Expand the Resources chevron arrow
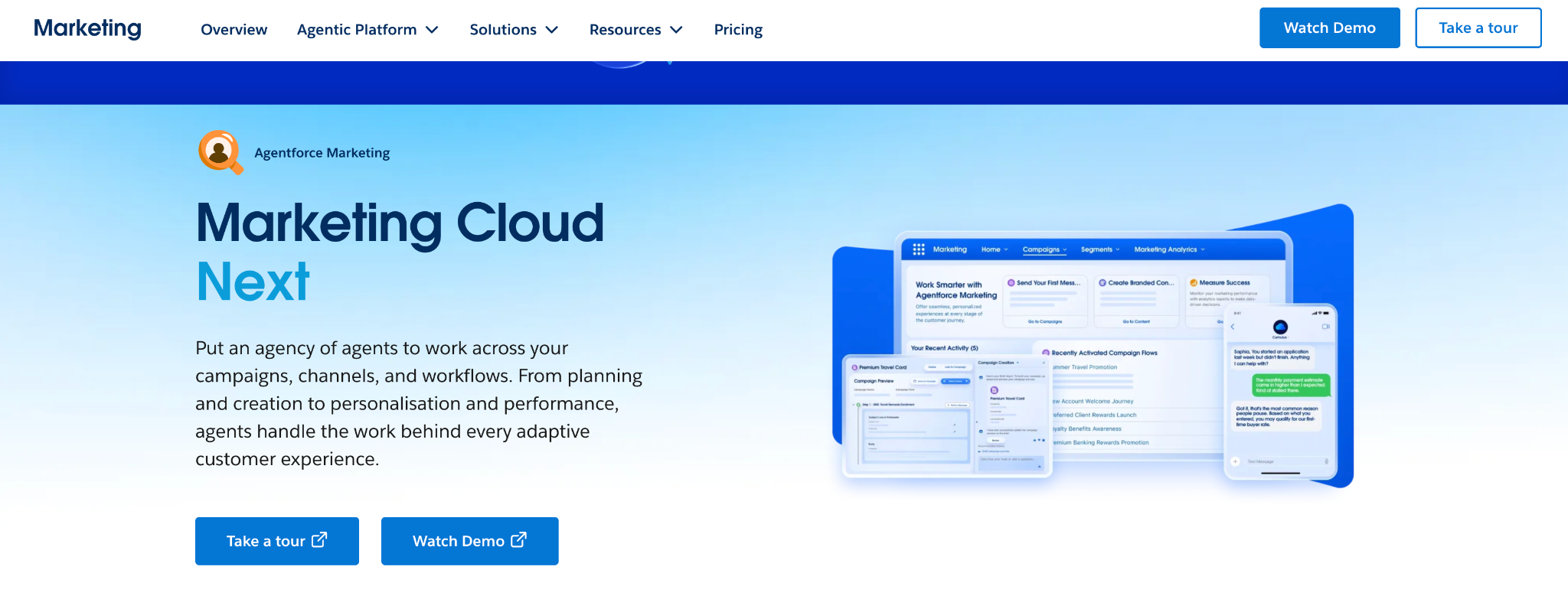This screenshot has width=1568, height=596. point(676,30)
